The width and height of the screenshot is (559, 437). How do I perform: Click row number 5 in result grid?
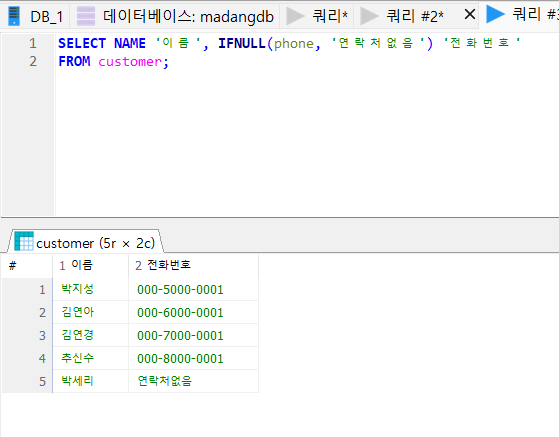point(27,381)
